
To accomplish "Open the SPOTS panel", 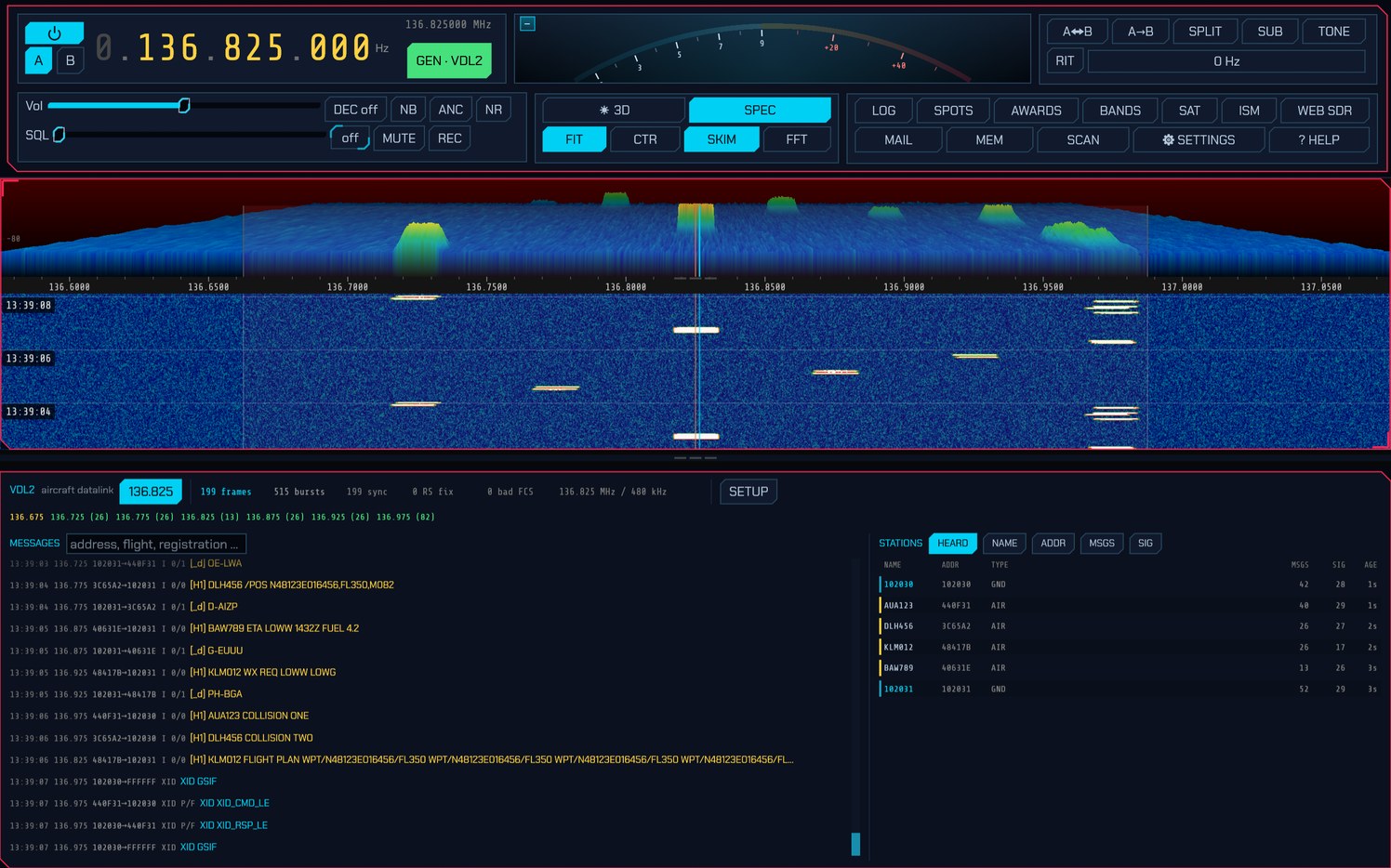I will click(953, 111).
